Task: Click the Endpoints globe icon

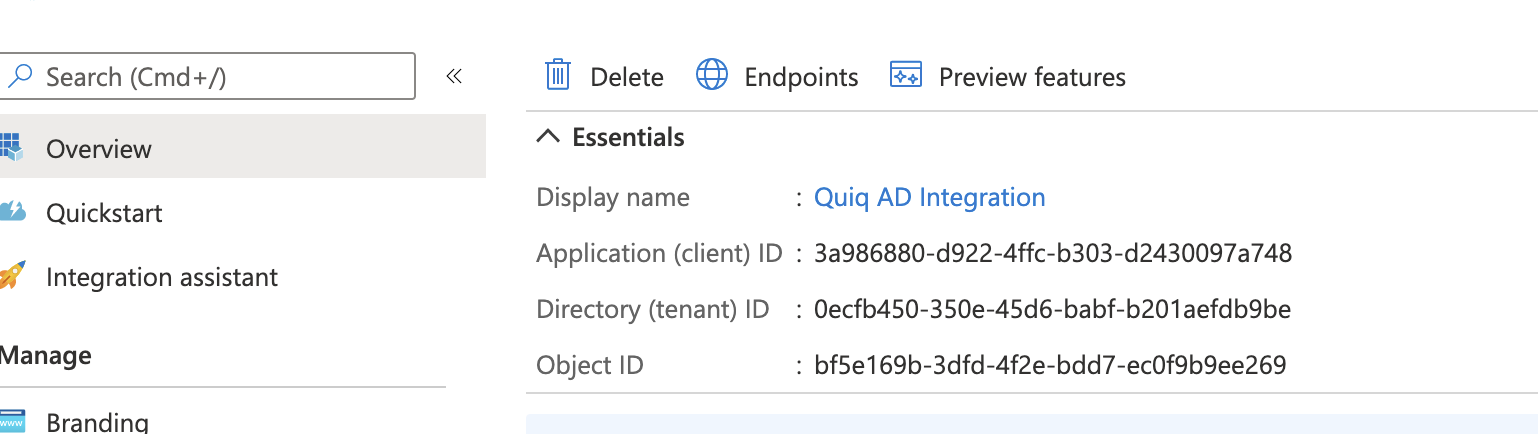Action: pos(711,75)
